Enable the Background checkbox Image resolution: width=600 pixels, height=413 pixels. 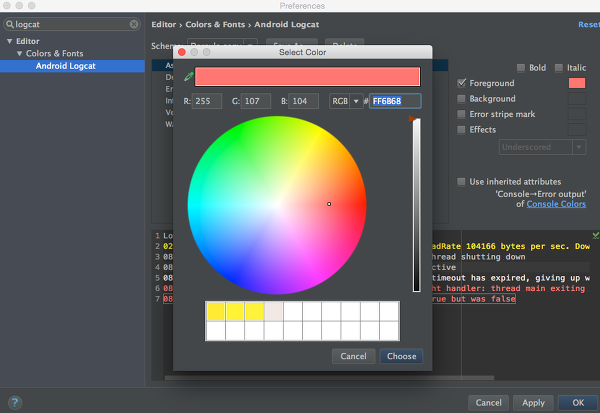coord(461,99)
